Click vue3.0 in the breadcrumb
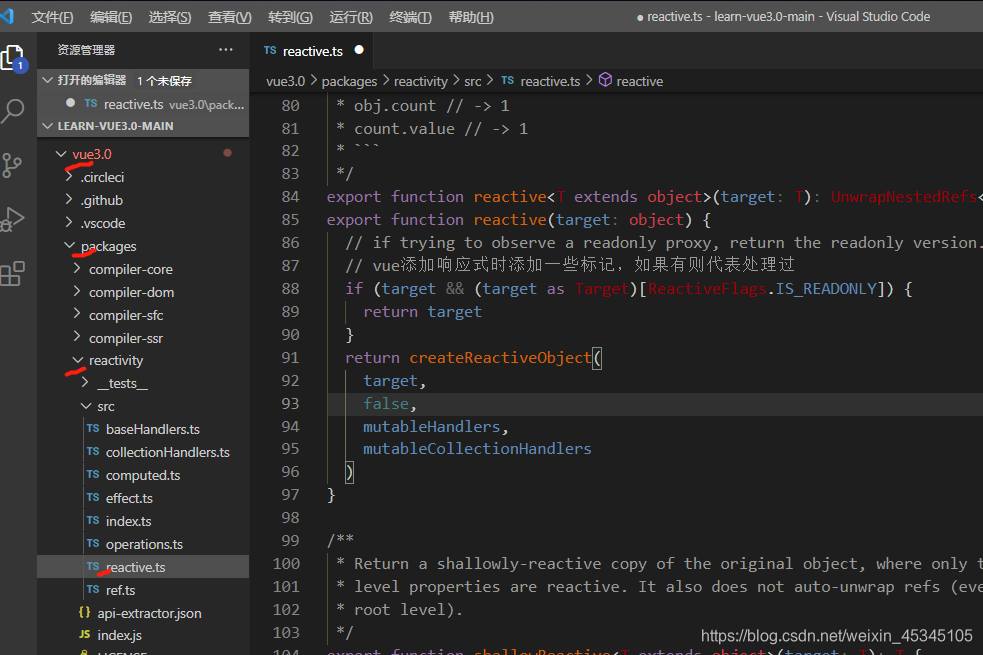This screenshot has width=983, height=655. (285, 81)
